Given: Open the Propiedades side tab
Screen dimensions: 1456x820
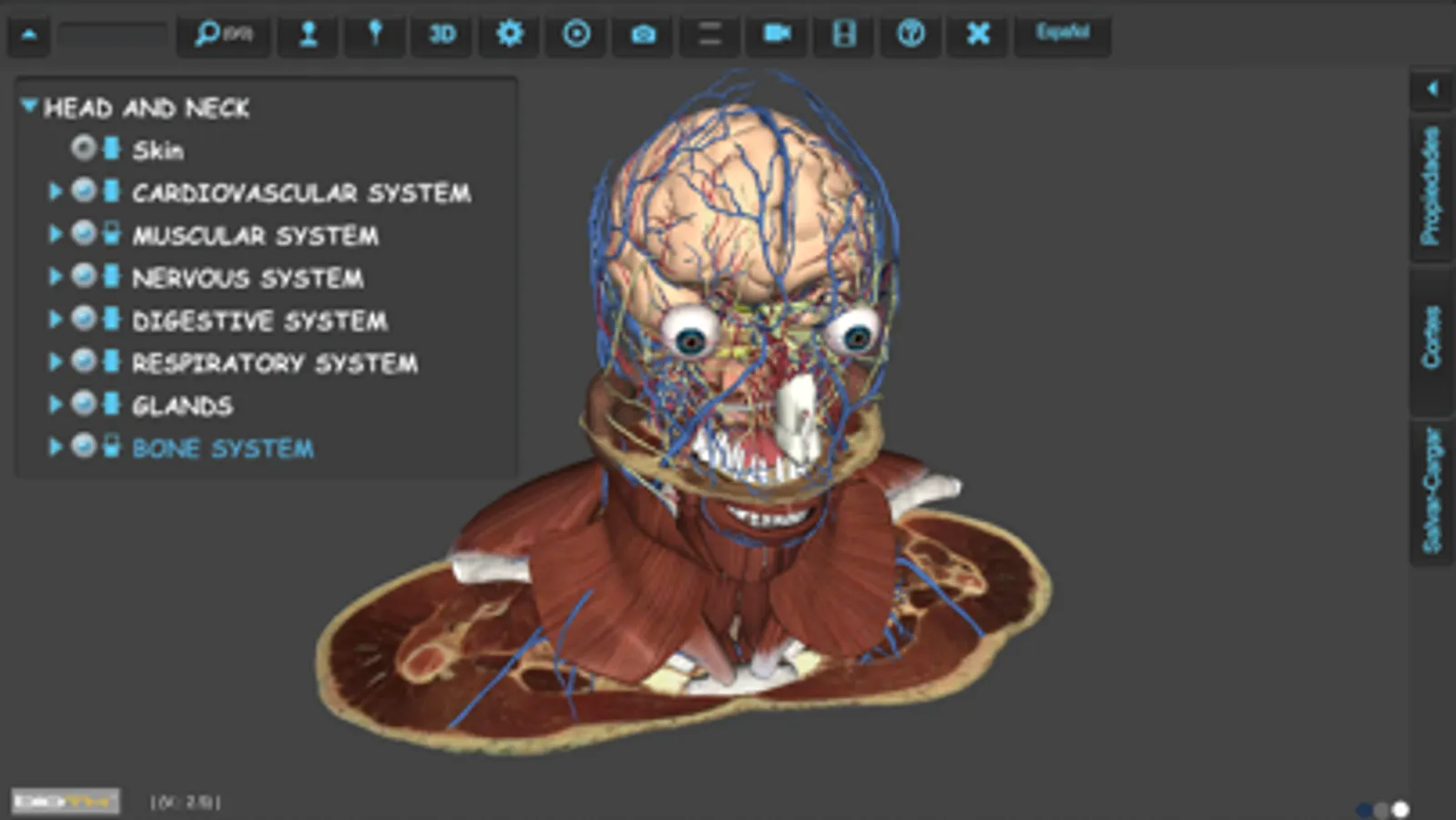Looking at the screenshot, I should click(x=1431, y=186).
